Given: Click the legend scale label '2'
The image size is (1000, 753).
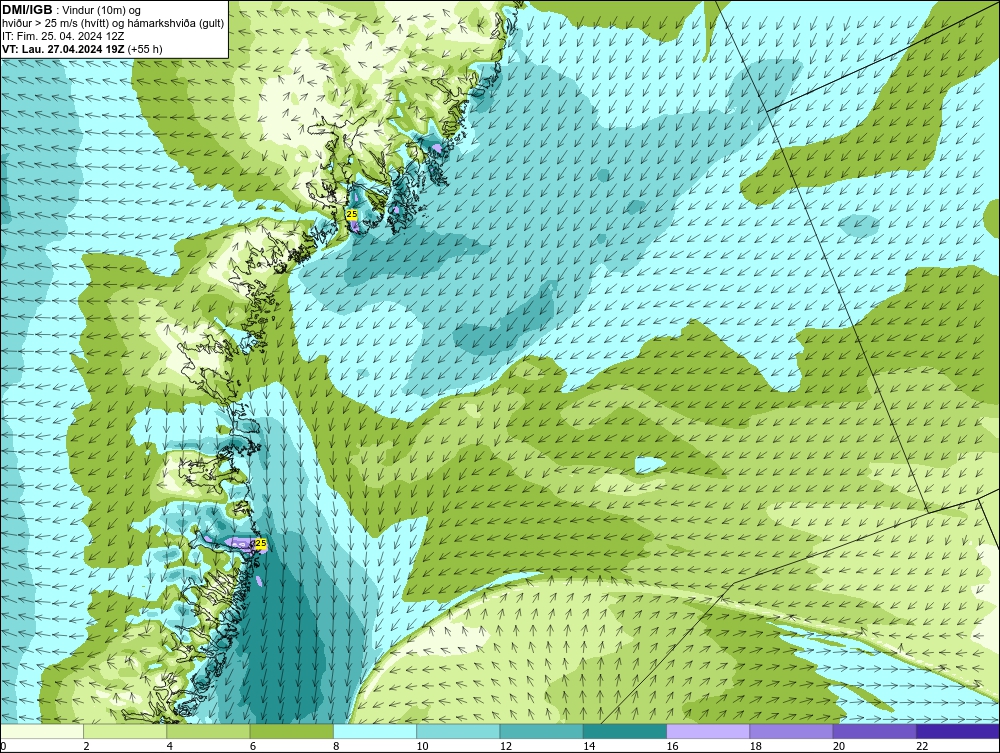Looking at the screenshot, I should pos(86,746).
